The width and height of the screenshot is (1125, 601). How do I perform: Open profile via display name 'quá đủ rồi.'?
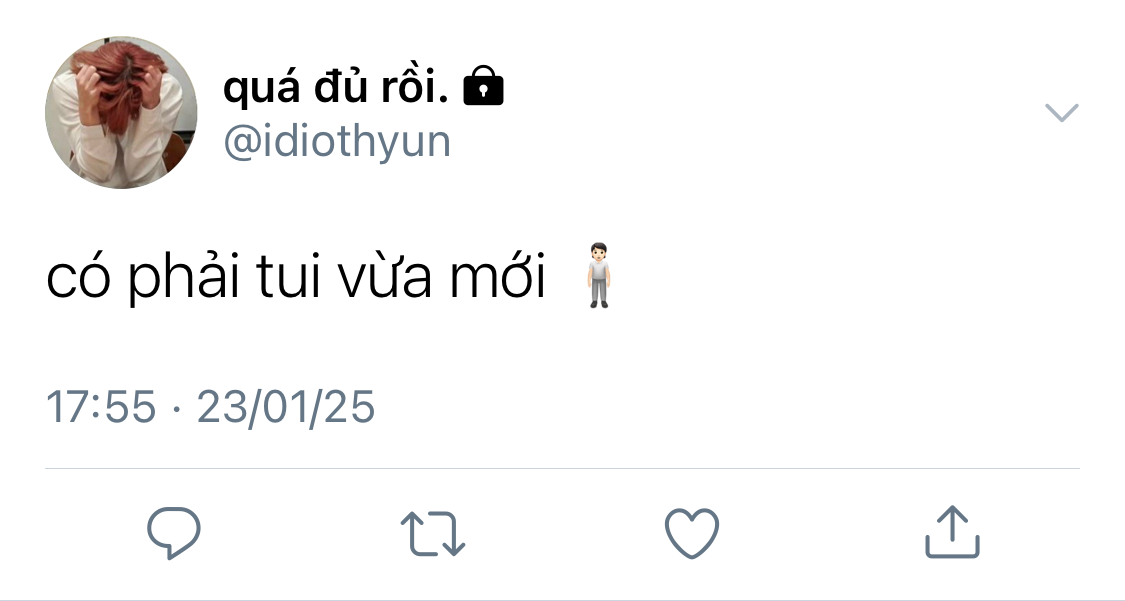(x=336, y=87)
